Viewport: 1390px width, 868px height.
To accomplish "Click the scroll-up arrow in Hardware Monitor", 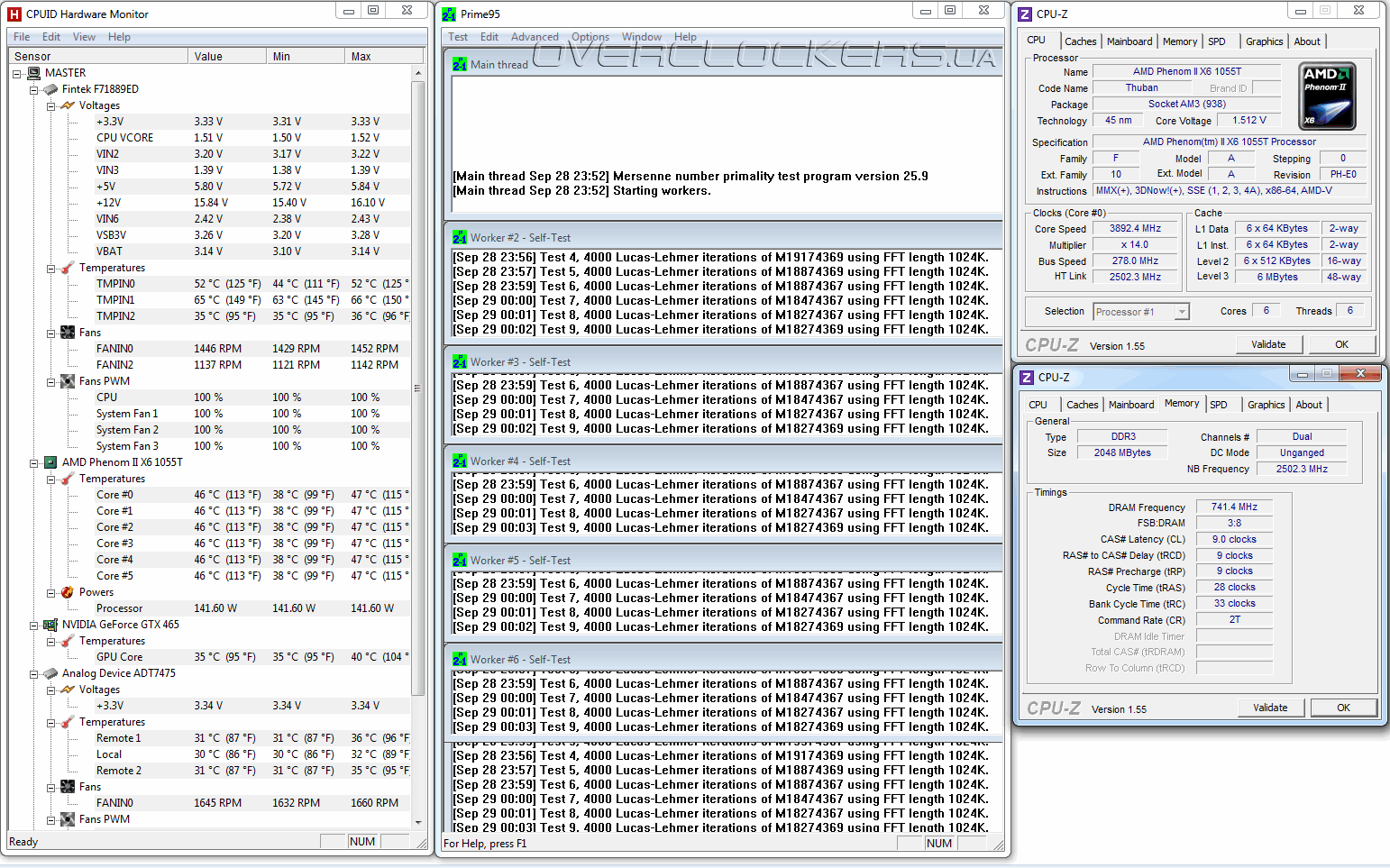I will [x=417, y=72].
